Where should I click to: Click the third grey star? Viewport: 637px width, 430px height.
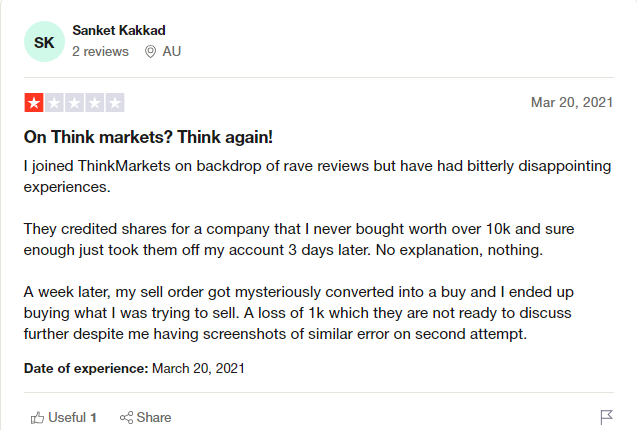click(x=74, y=103)
